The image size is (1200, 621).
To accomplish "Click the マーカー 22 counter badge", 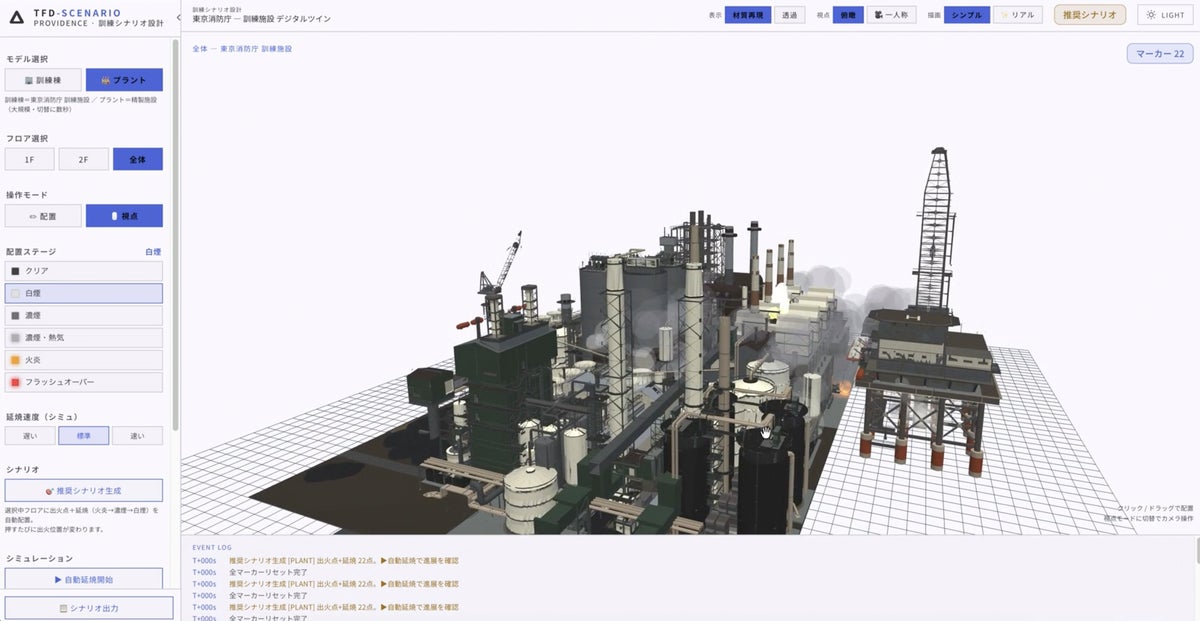I will point(1160,54).
